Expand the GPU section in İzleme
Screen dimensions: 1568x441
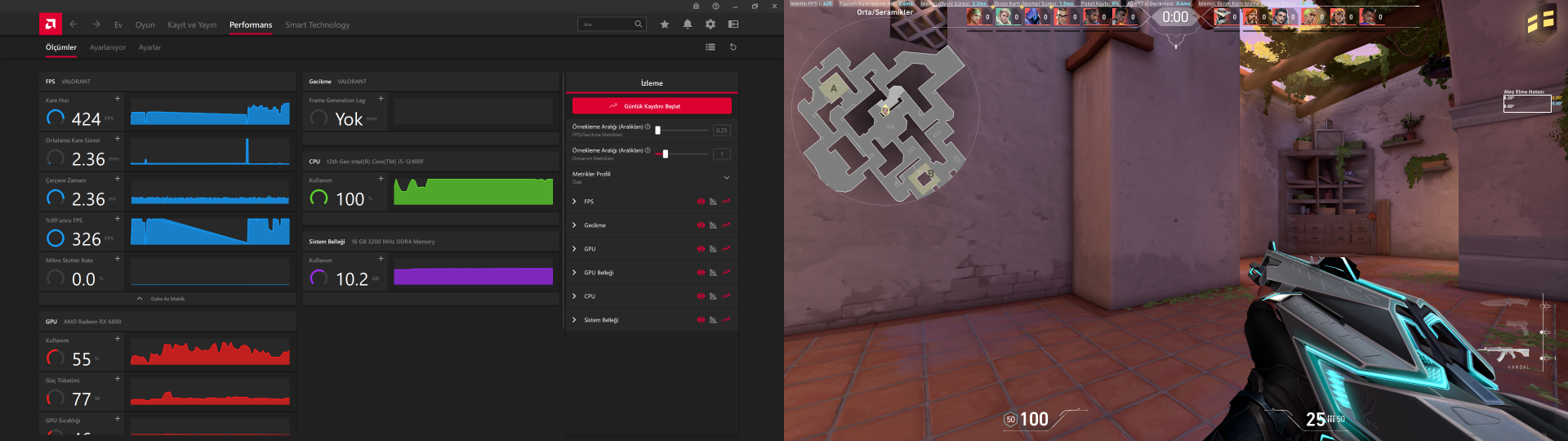coord(574,249)
